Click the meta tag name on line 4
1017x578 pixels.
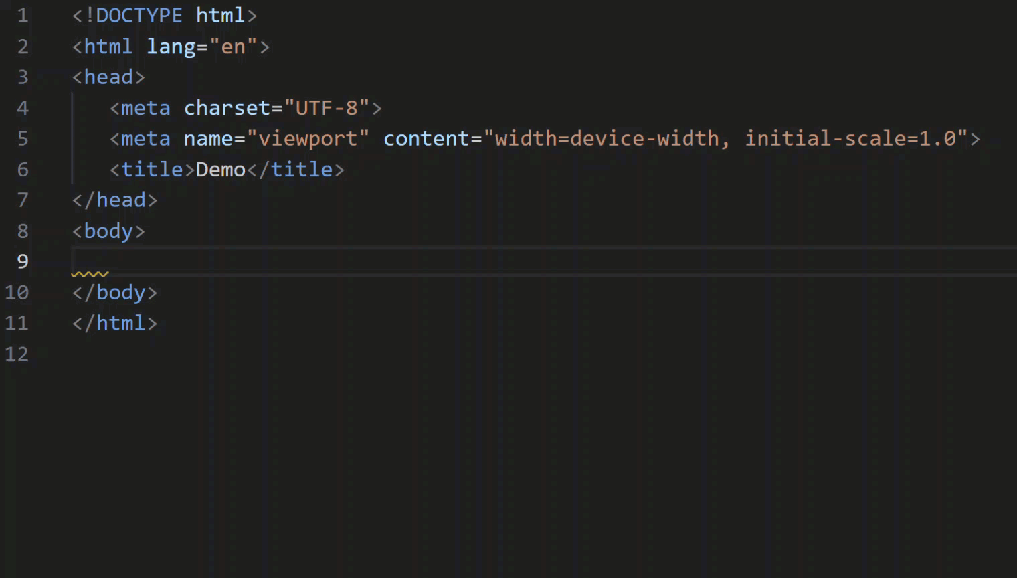146,108
